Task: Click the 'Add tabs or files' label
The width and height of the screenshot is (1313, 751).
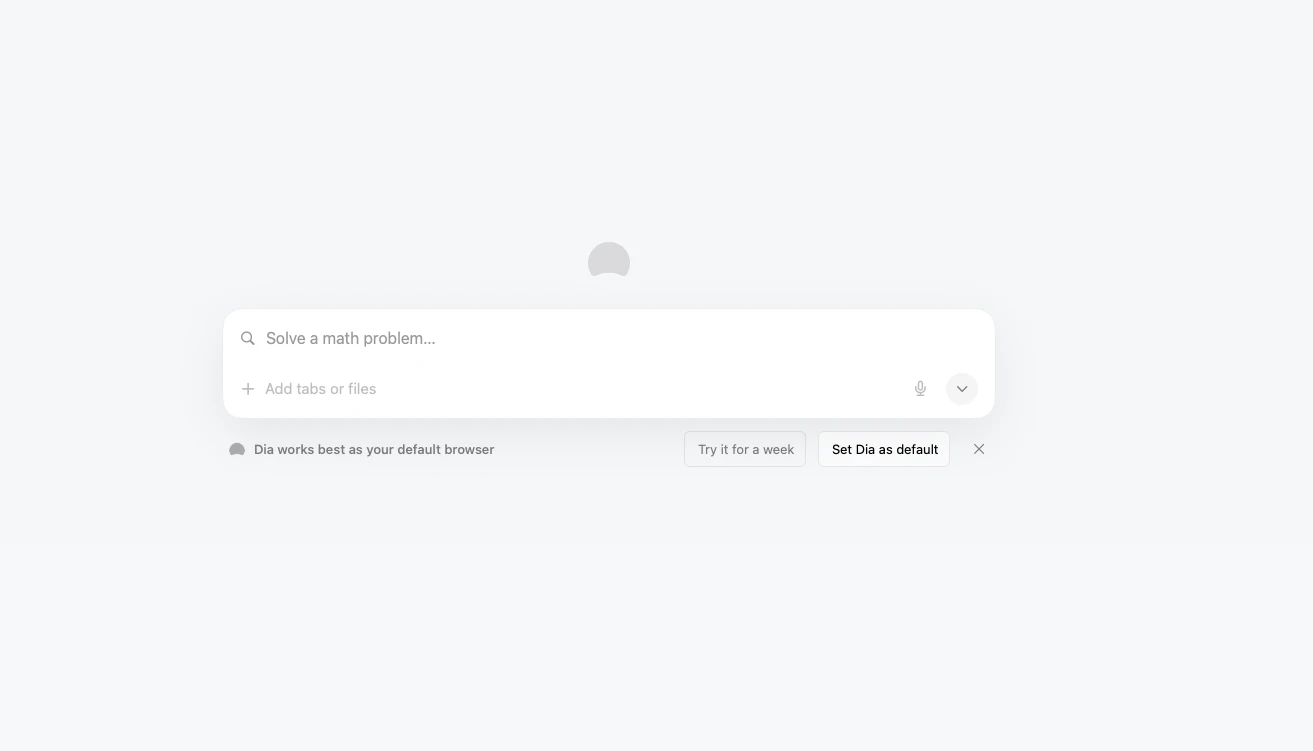Action: click(x=320, y=389)
